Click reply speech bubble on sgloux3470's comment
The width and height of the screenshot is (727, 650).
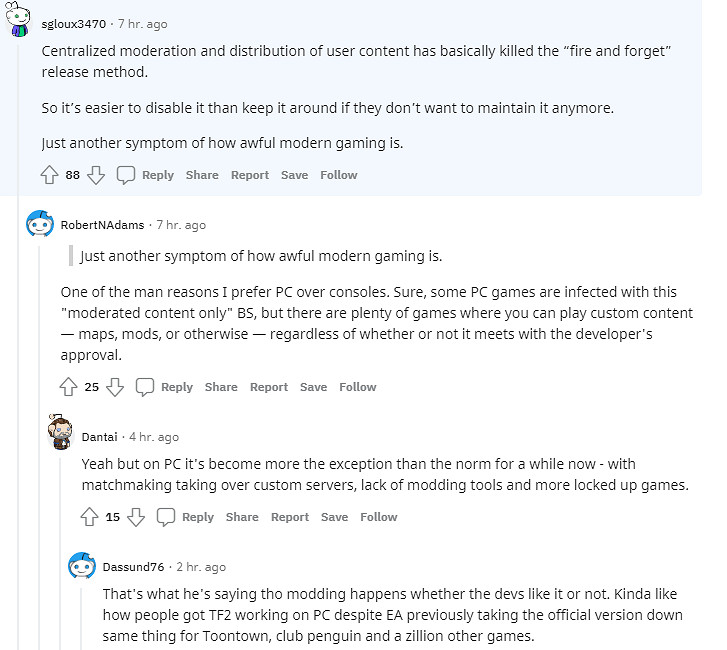[126, 175]
